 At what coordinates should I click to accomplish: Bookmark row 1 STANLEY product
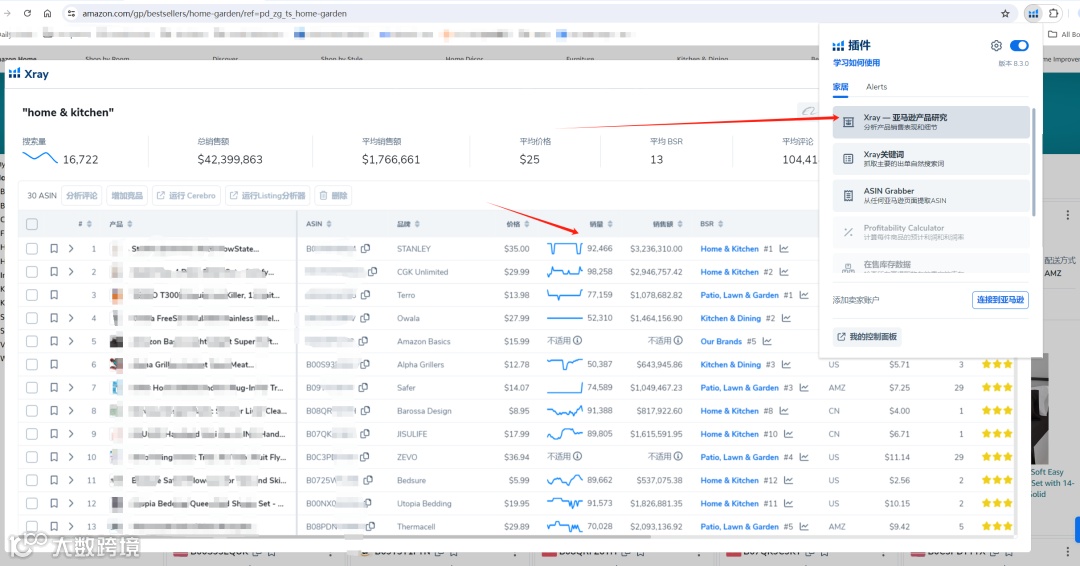pyautogui.click(x=54, y=249)
